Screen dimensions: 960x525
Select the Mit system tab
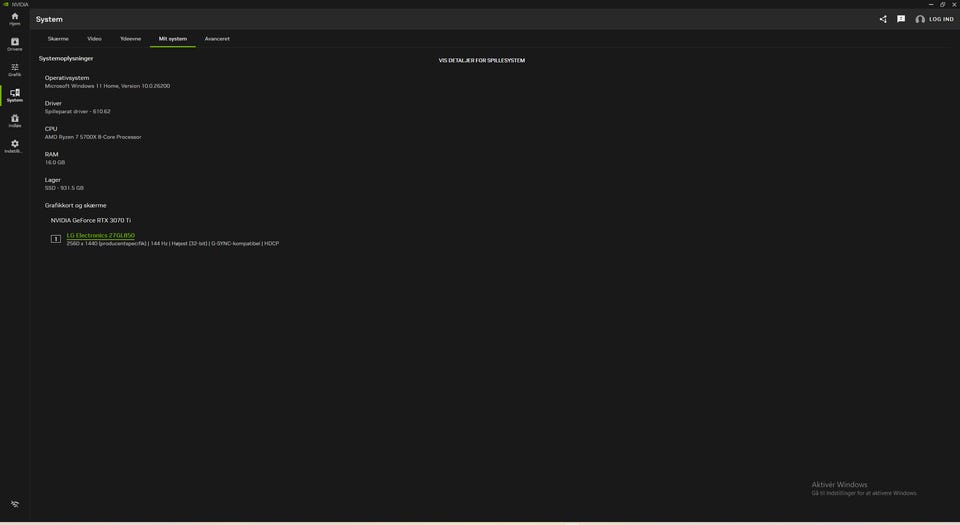point(173,39)
